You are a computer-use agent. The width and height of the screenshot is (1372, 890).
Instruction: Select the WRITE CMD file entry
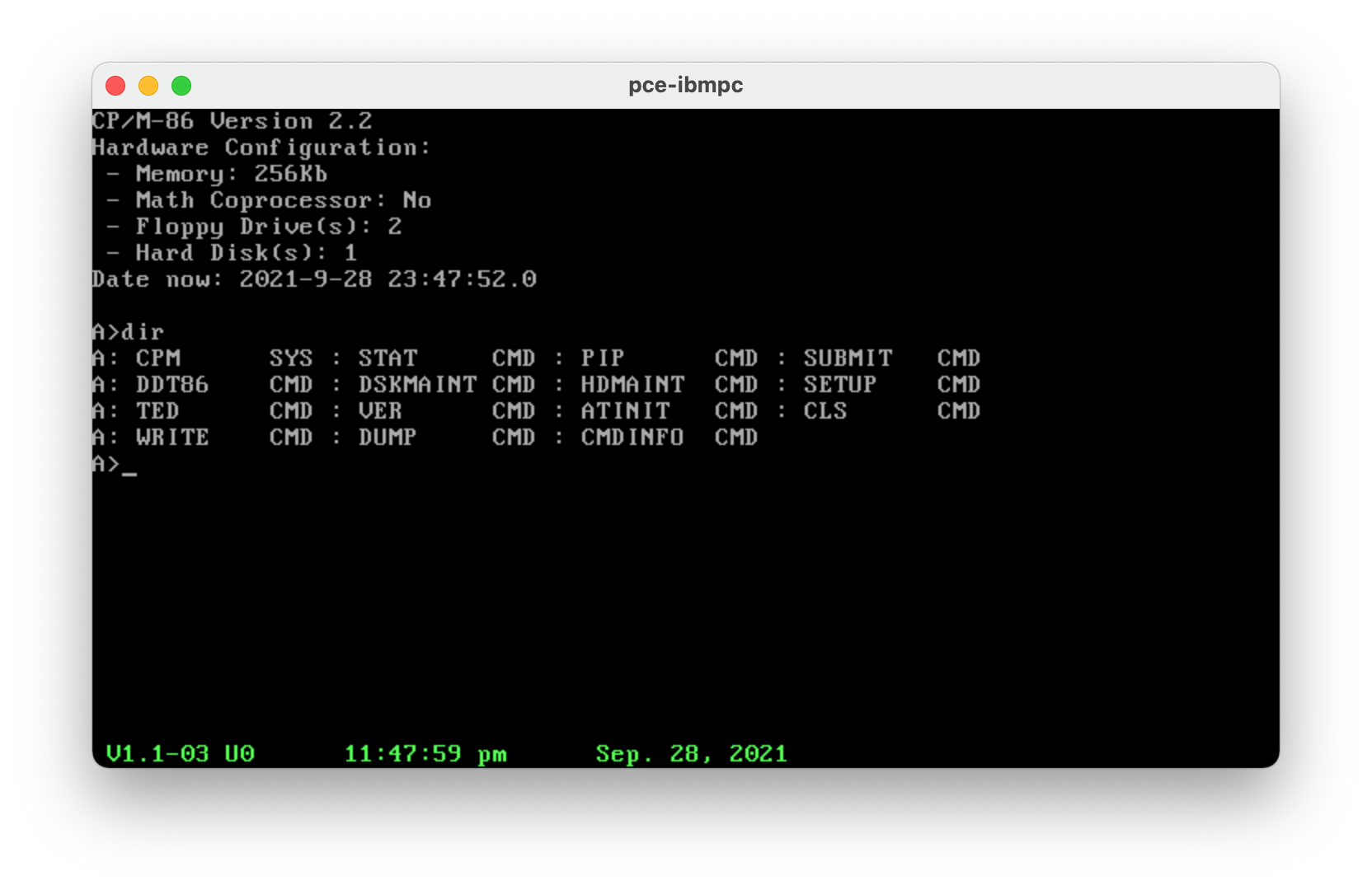[173, 438]
